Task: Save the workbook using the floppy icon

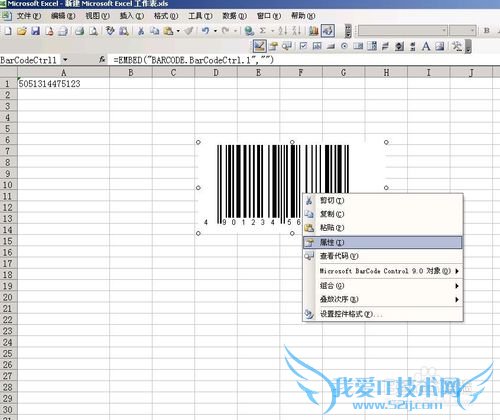Action: click(x=35, y=31)
